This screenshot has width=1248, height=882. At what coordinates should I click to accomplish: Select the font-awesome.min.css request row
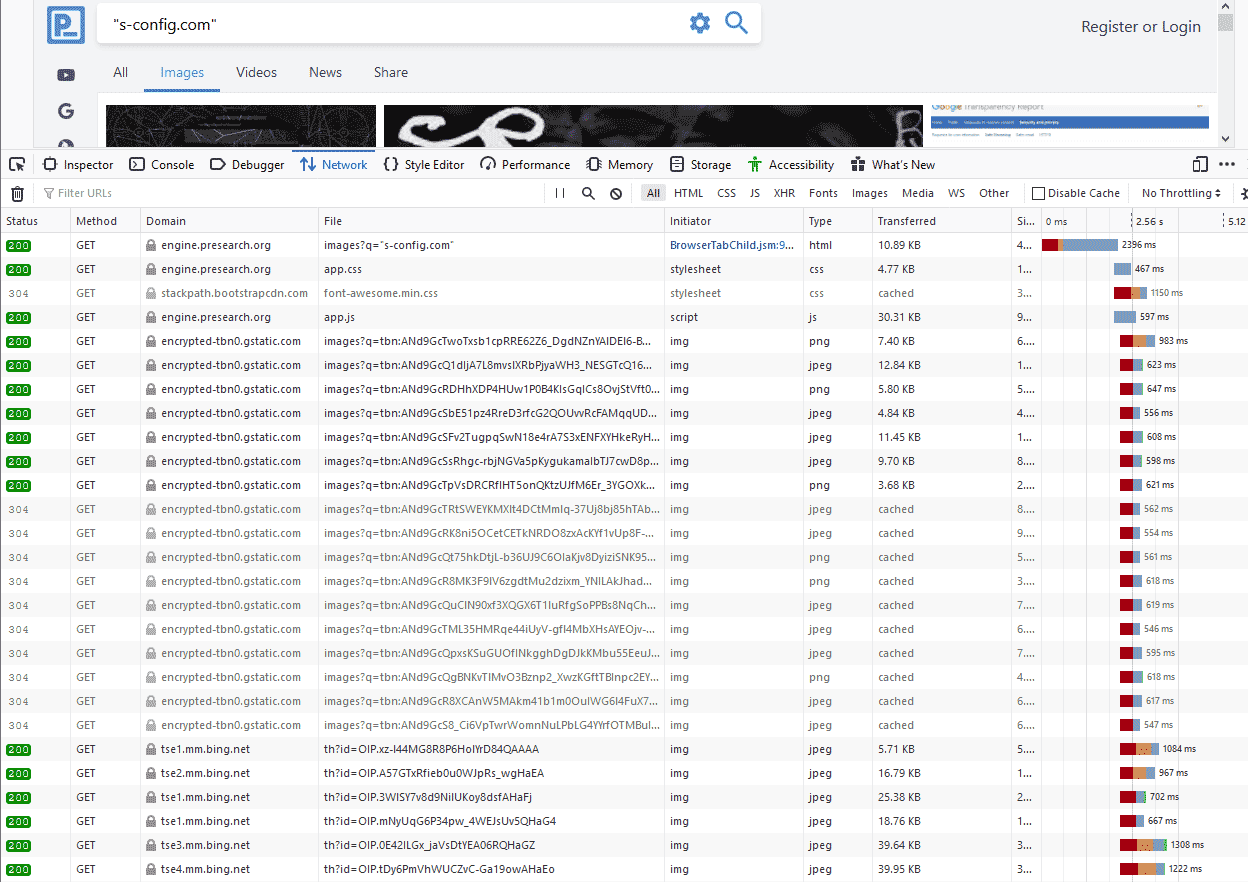[x=624, y=293]
